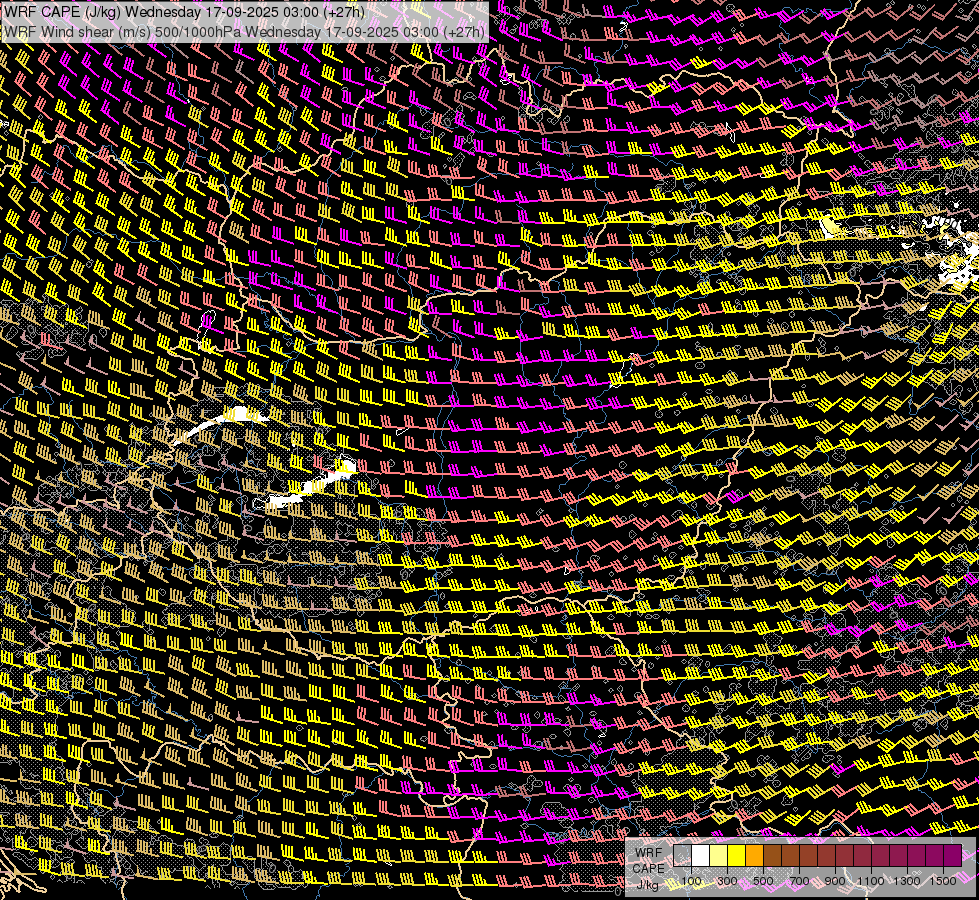Click the white CAPE legend swatch
The width and height of the screenshot is (979, 900).
(x=701, y=855)
